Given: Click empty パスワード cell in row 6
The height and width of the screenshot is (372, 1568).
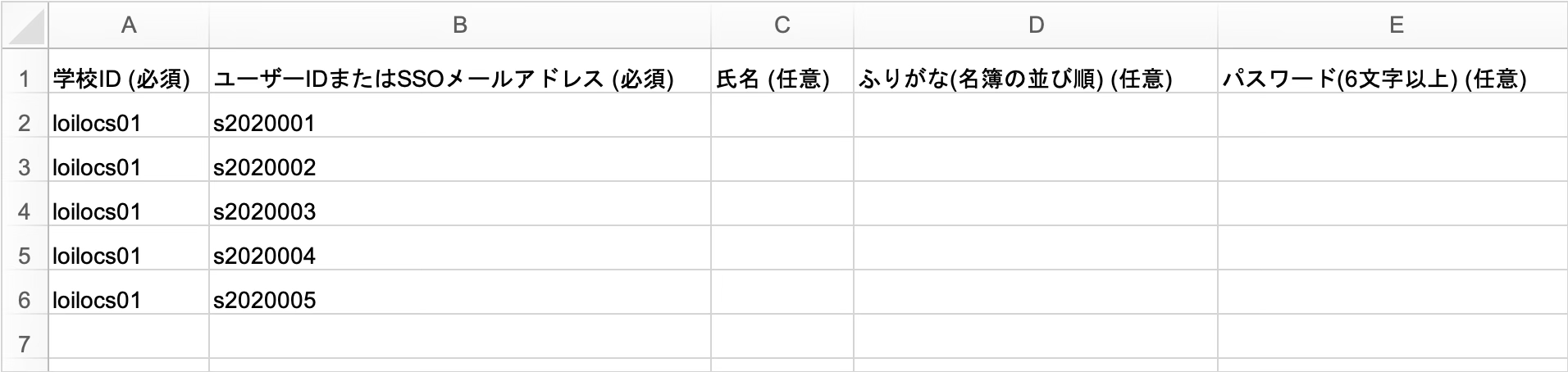Looking at the screenshot, I should click(1393, 300).
